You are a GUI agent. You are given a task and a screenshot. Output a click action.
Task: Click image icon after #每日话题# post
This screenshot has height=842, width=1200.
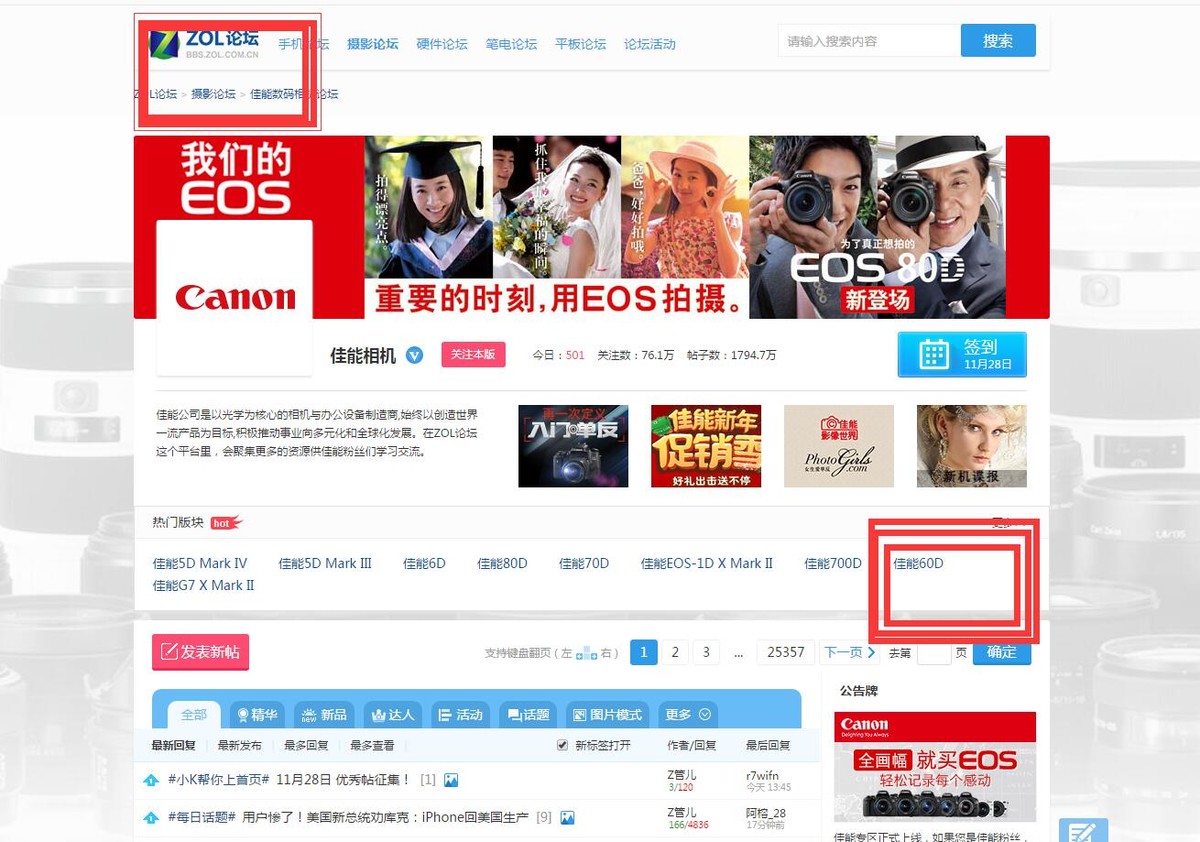(x=567, y=818)
